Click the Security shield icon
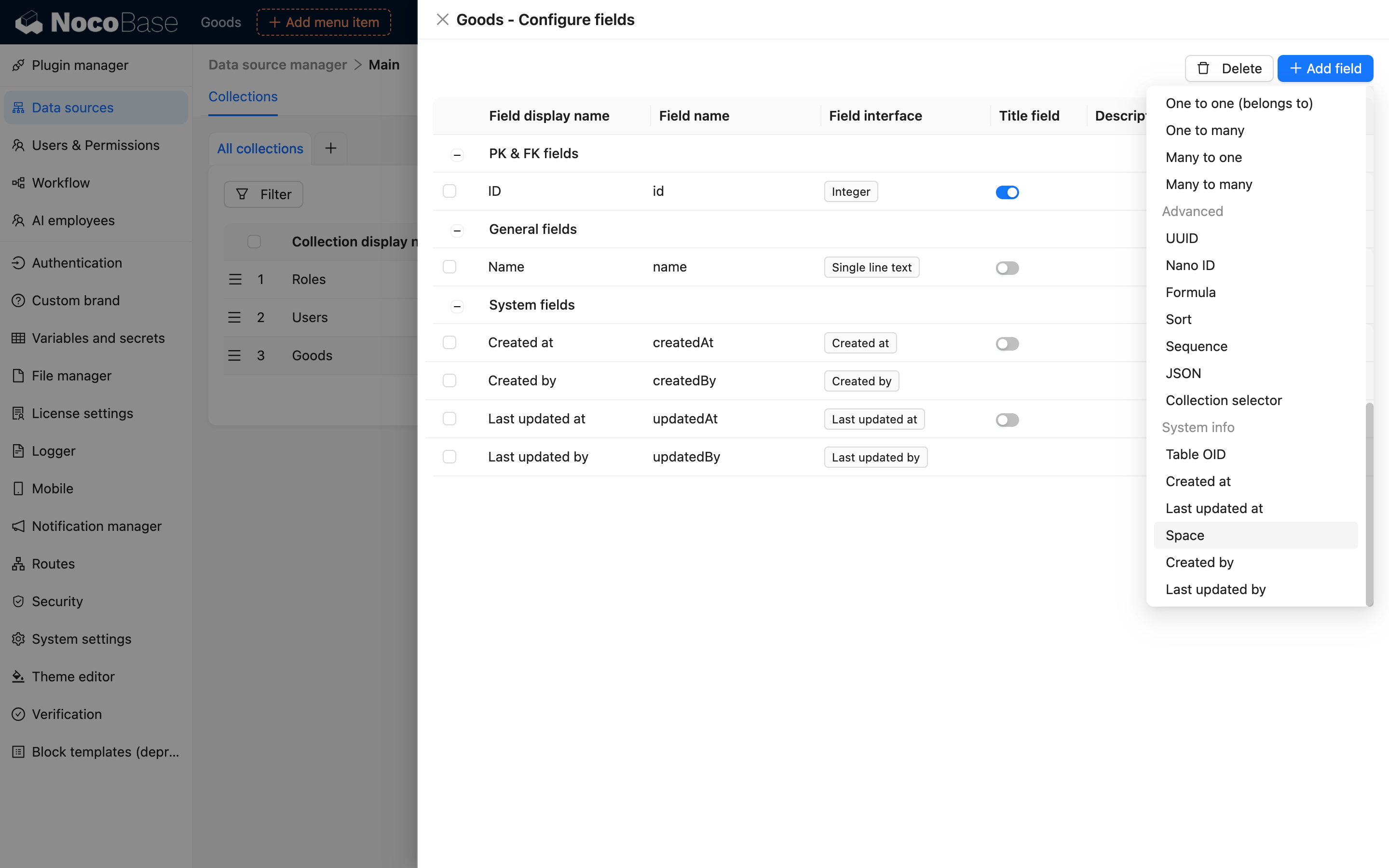The height and width of the screenshot is (868, 1389). pyautogui.click(x=18, y=602)
